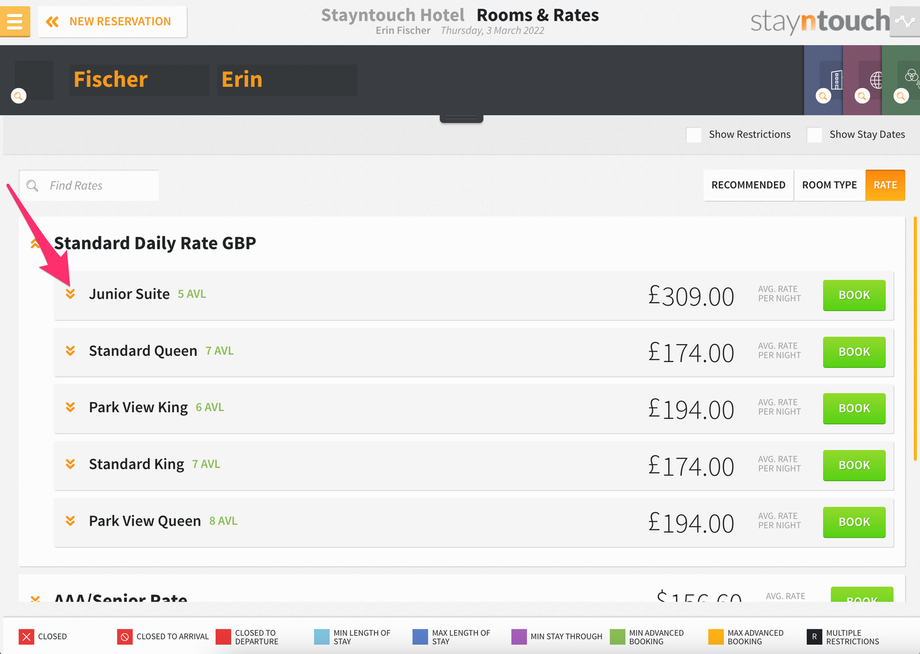Book the Junior Suite
This screenshot has width=920, height=654.
[x=854, y=295]
